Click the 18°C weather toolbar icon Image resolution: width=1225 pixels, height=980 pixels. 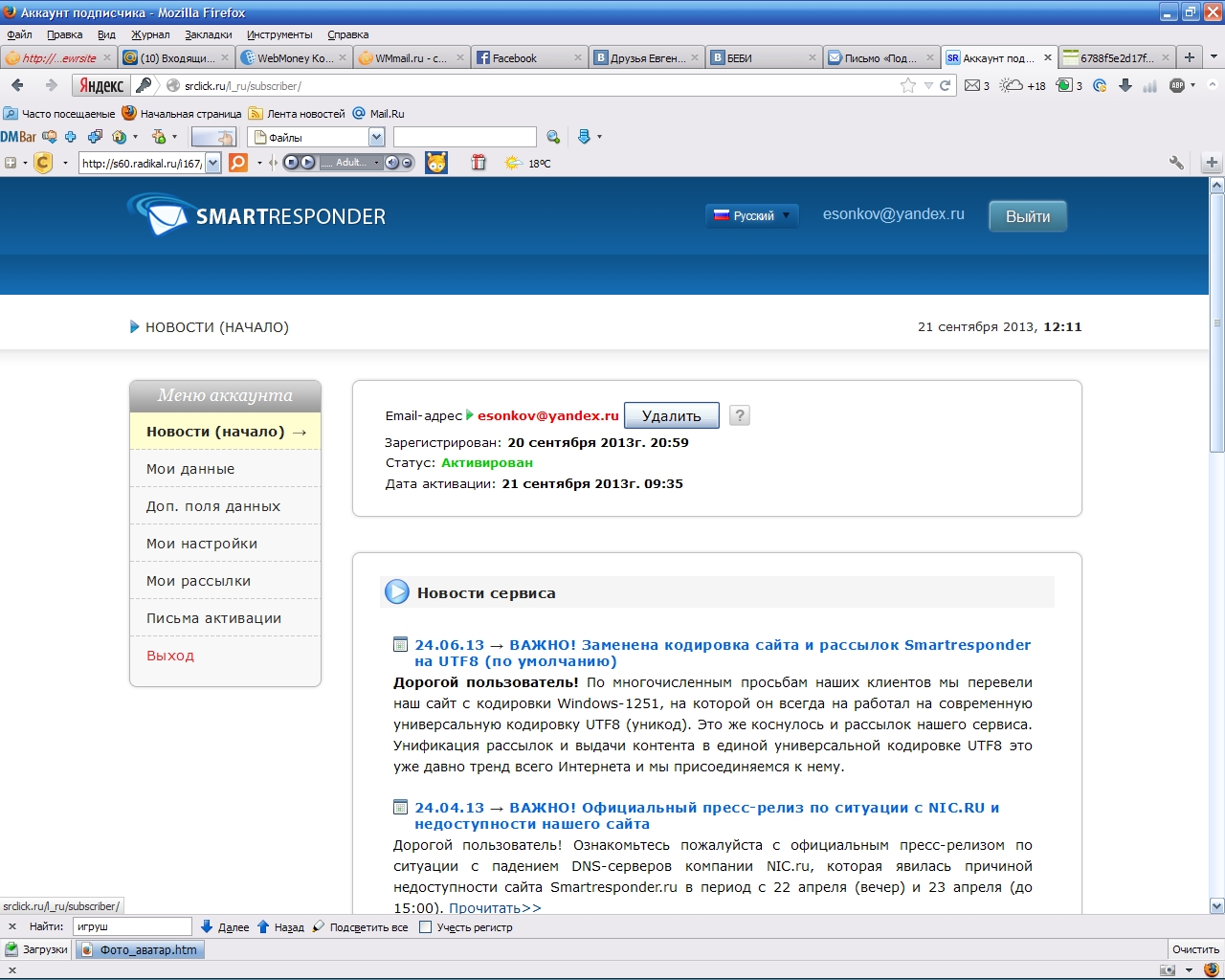tap(527, 163)
